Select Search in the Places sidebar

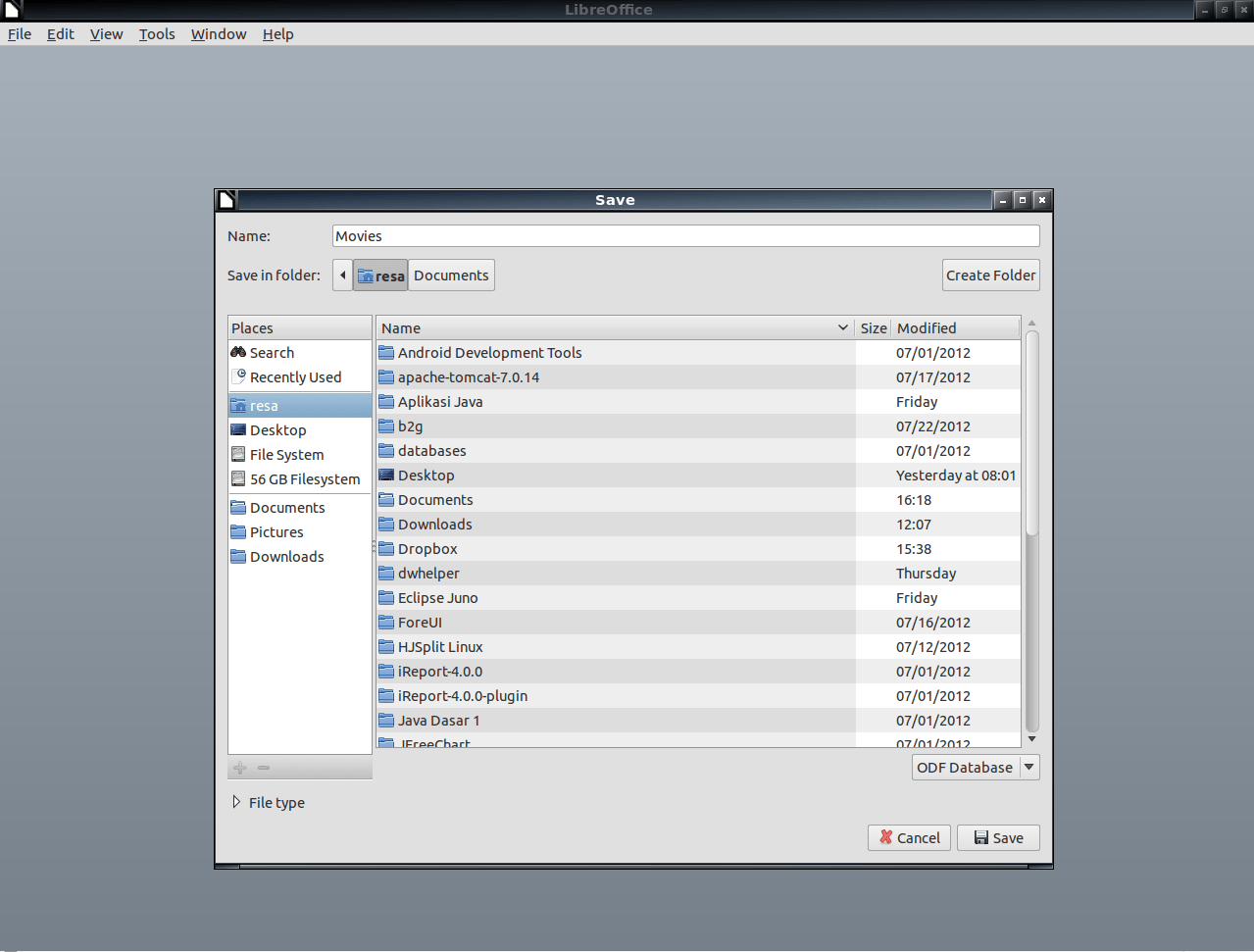272,352
